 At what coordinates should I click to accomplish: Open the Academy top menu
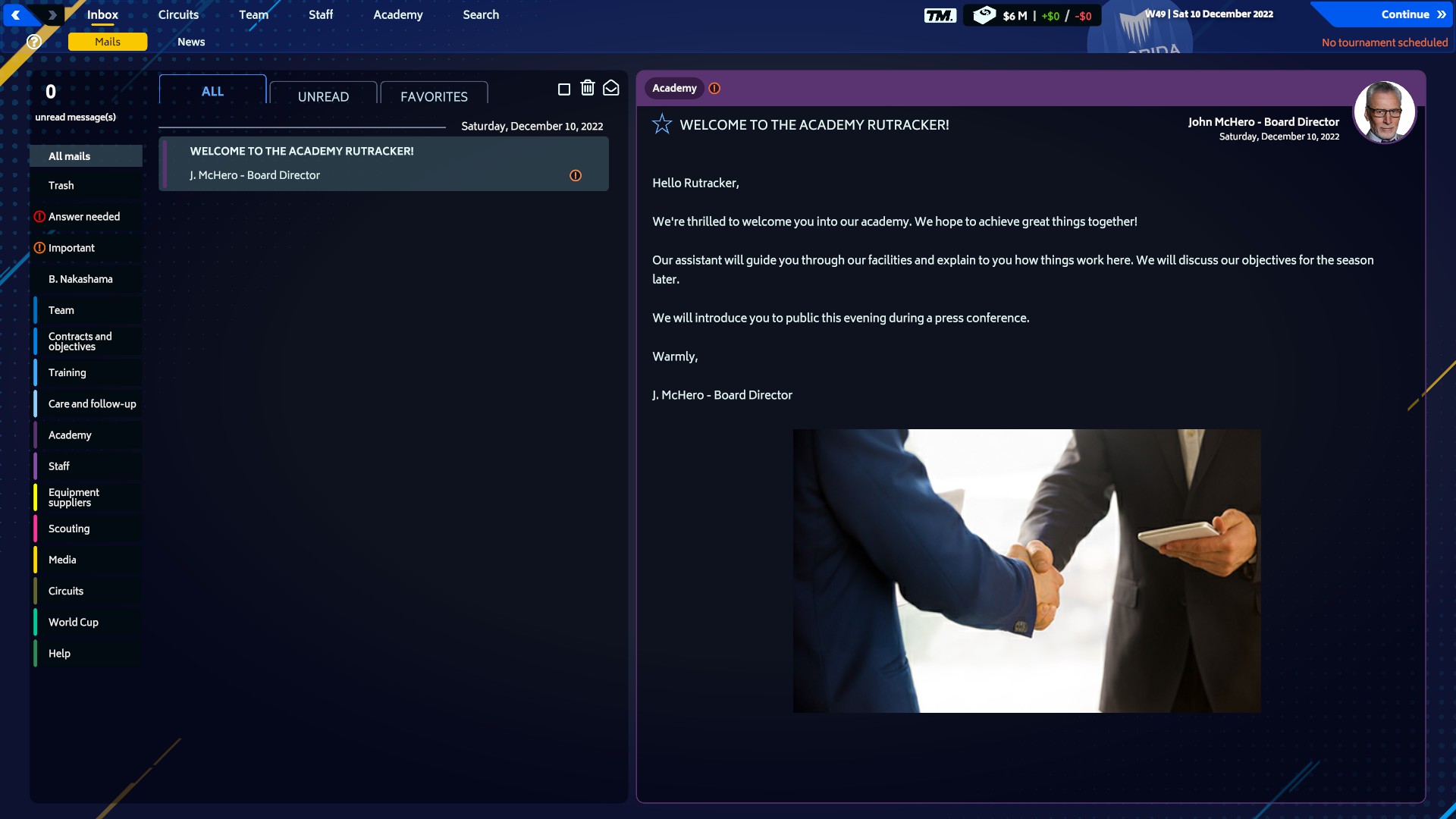398,14
